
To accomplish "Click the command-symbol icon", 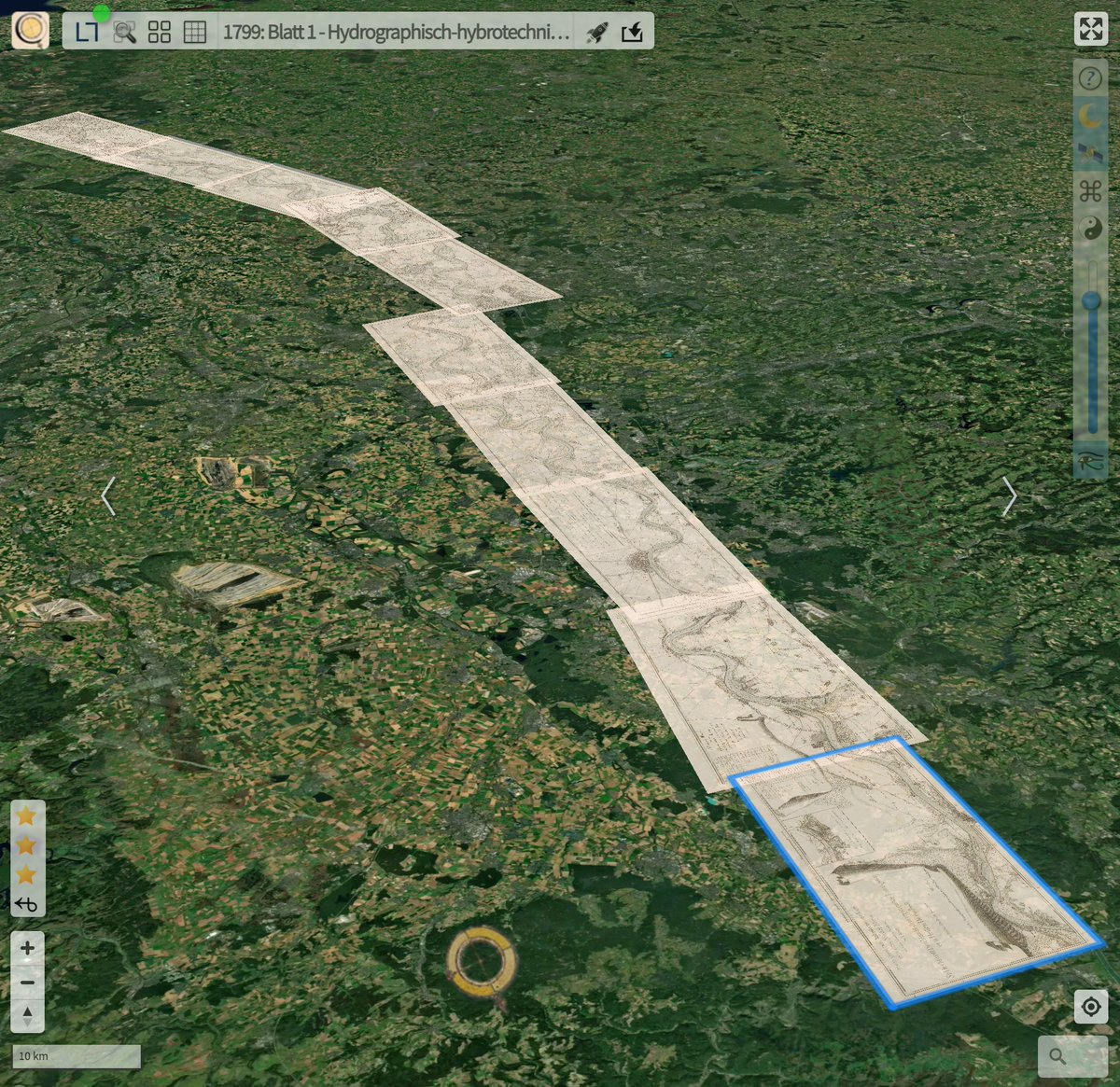I will 1090,191.
